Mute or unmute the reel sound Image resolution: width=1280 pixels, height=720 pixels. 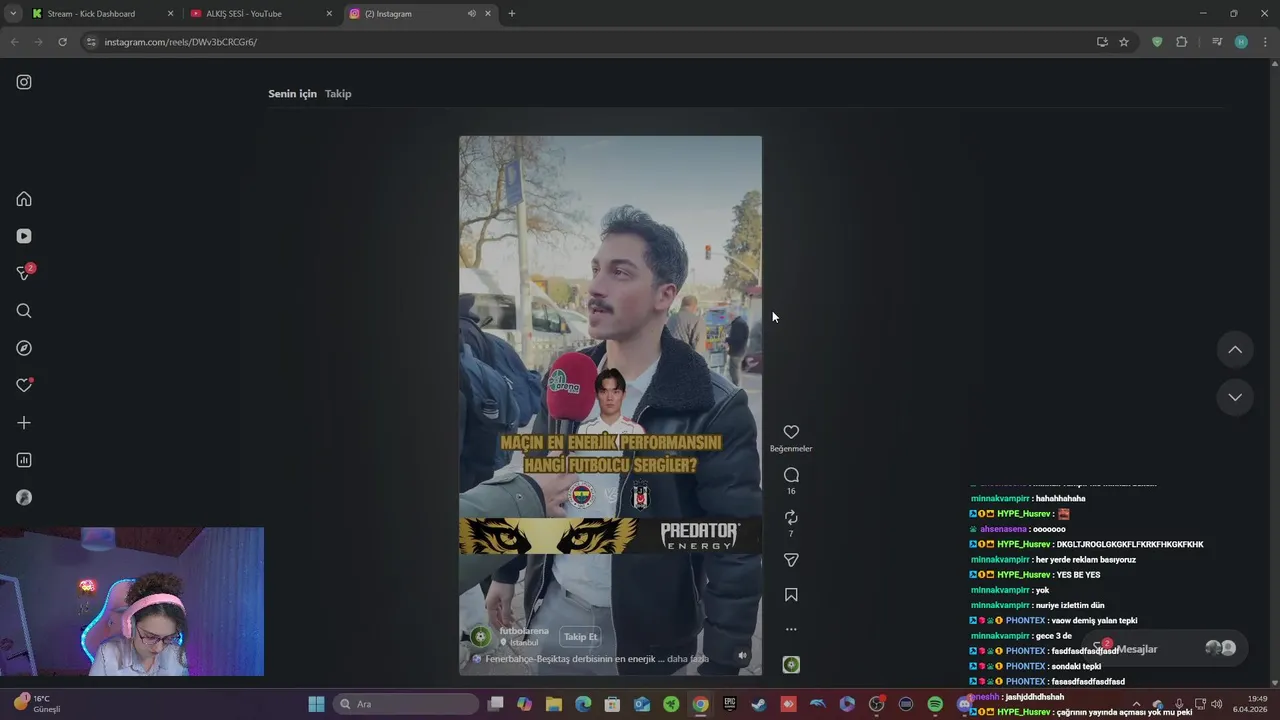click(x=742, y=656)
